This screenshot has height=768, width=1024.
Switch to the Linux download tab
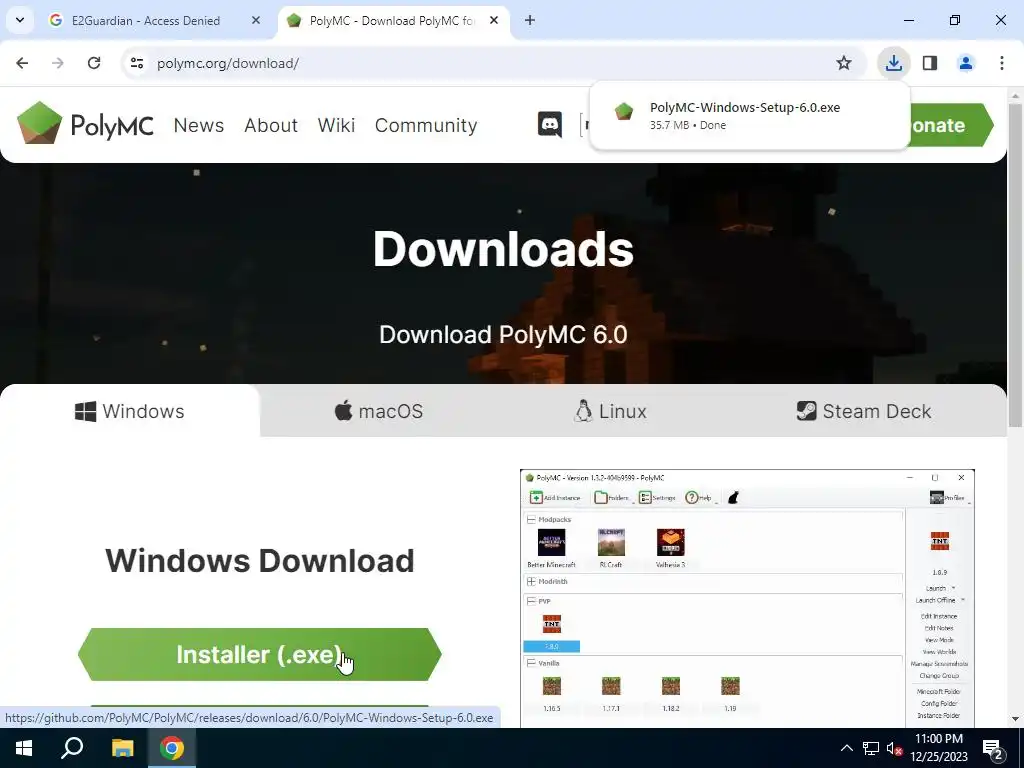[610, 411]
